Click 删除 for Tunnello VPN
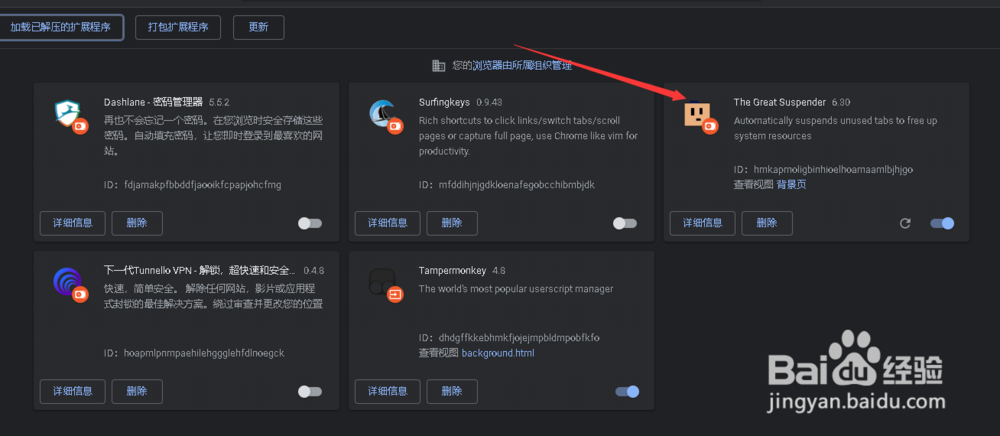This screenshot has height=436, width=1000. (x=137, y=391)
